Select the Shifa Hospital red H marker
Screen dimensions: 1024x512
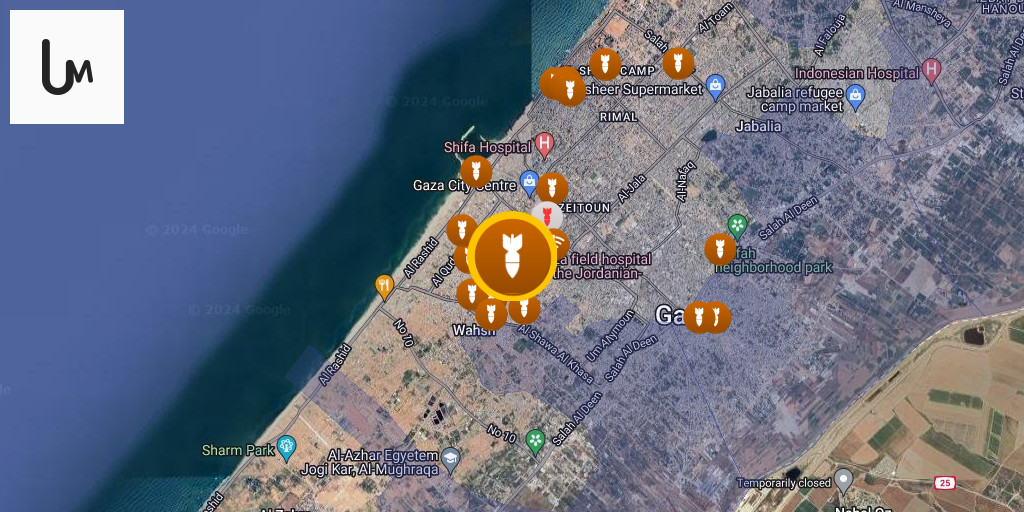(544, 144)
